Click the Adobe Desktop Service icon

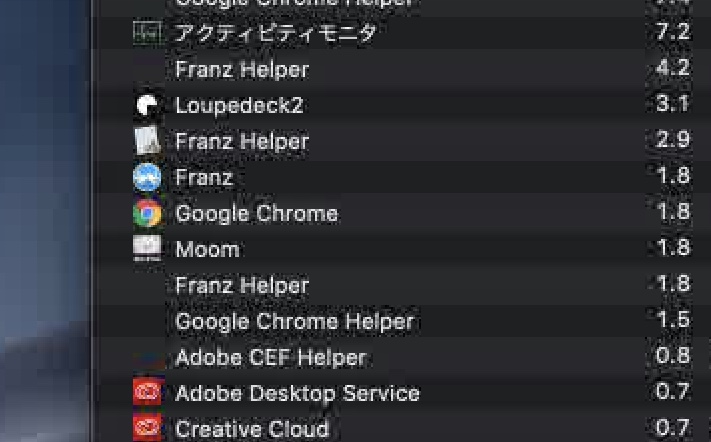click(x=147, y=393)
